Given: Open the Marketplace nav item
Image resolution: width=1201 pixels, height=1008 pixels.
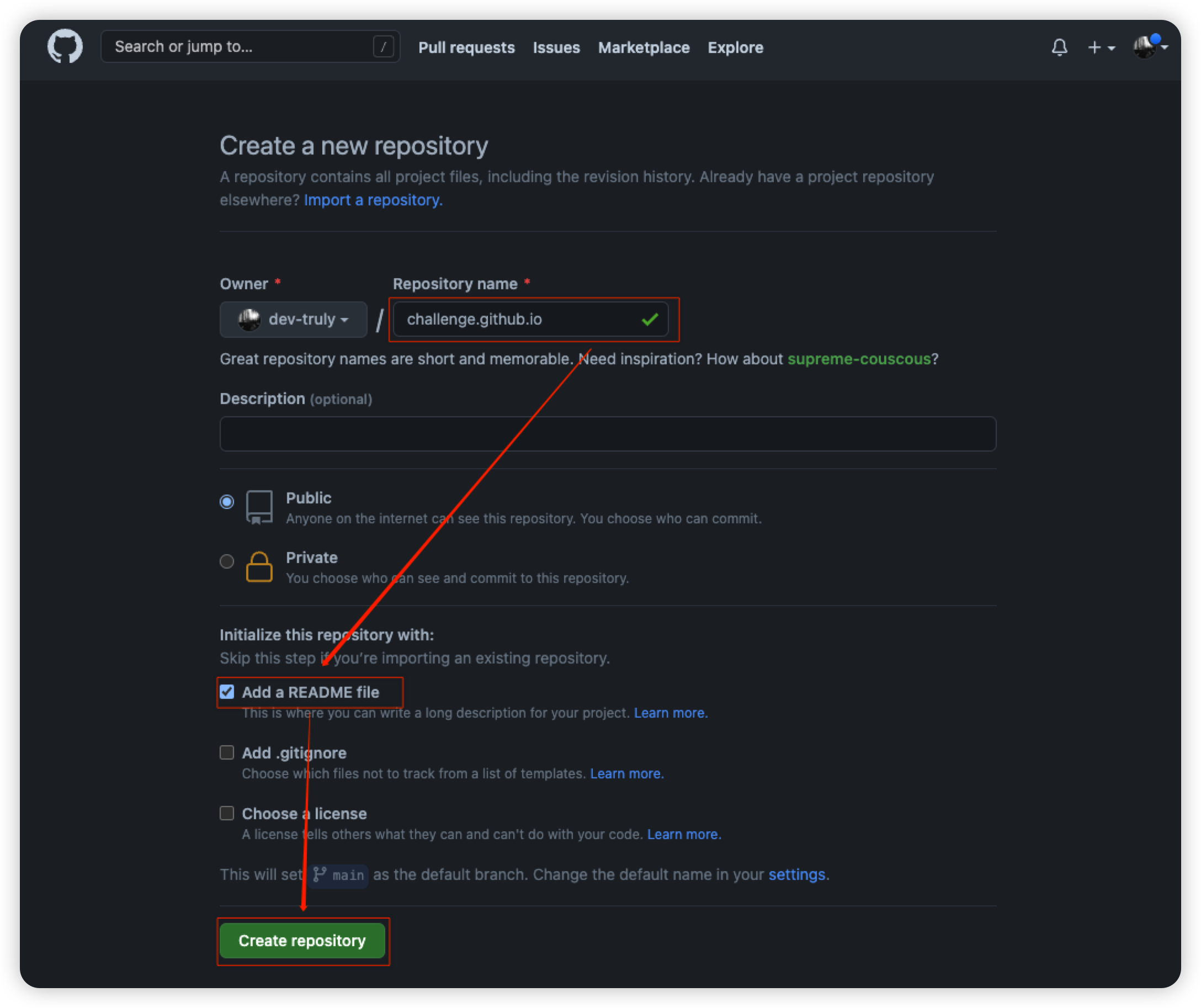Looking at the screenshot, I should (x=644, y=47).
